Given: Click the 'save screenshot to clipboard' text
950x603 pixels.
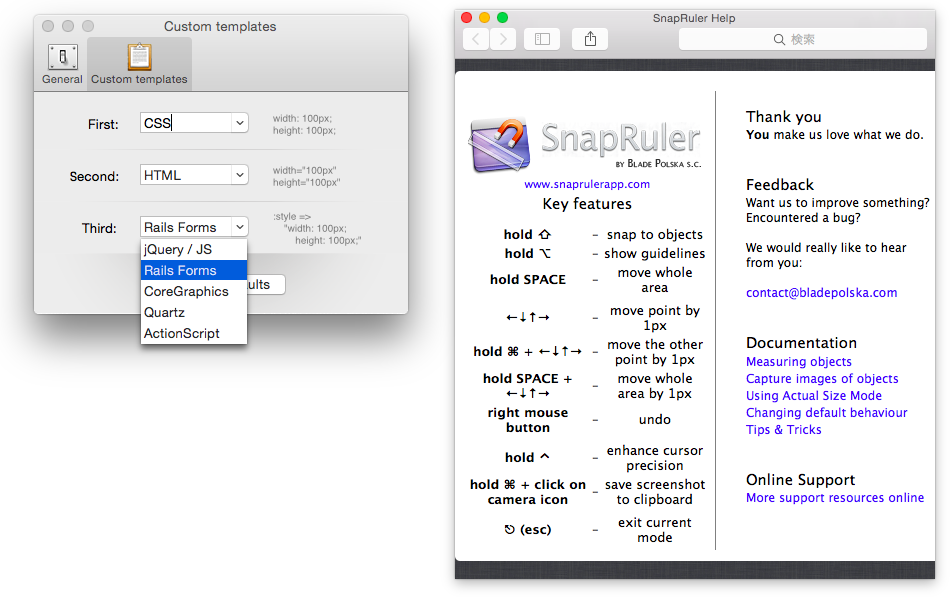Looking at the screenshot, I should [655, 492].
